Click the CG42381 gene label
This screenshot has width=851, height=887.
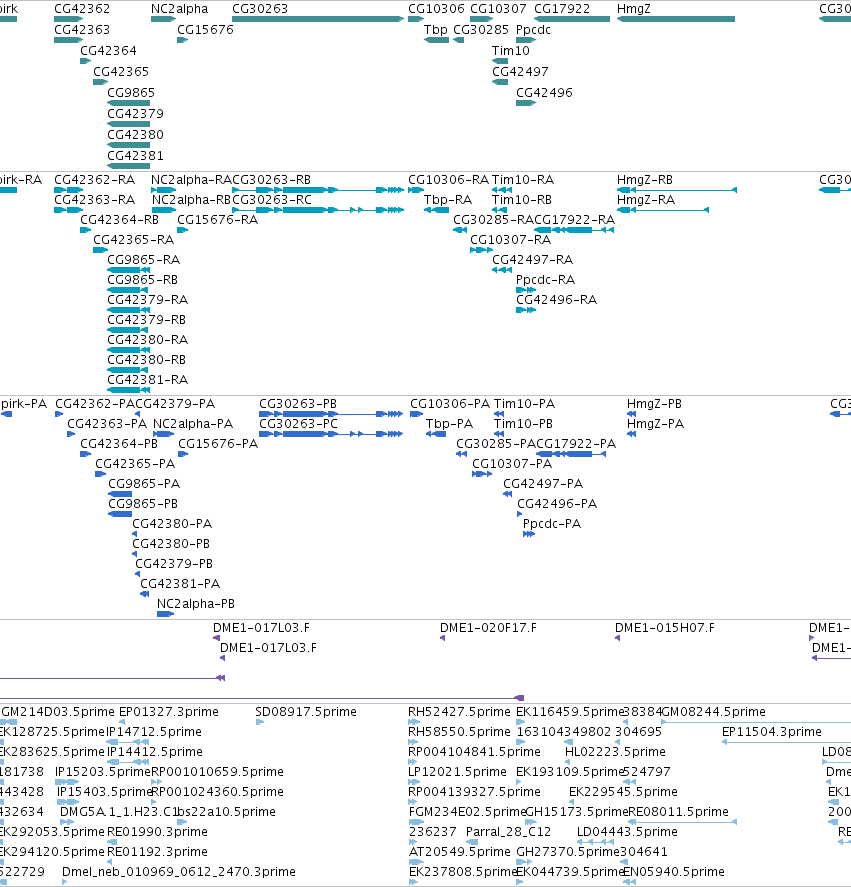(135, 156)
